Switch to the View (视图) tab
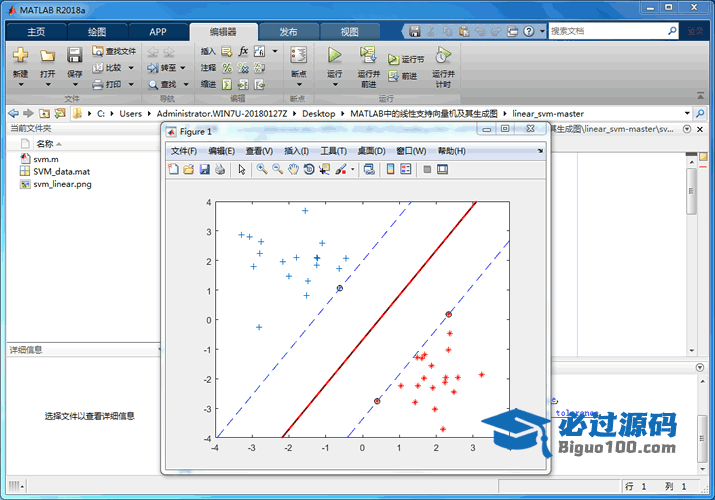 349,32
